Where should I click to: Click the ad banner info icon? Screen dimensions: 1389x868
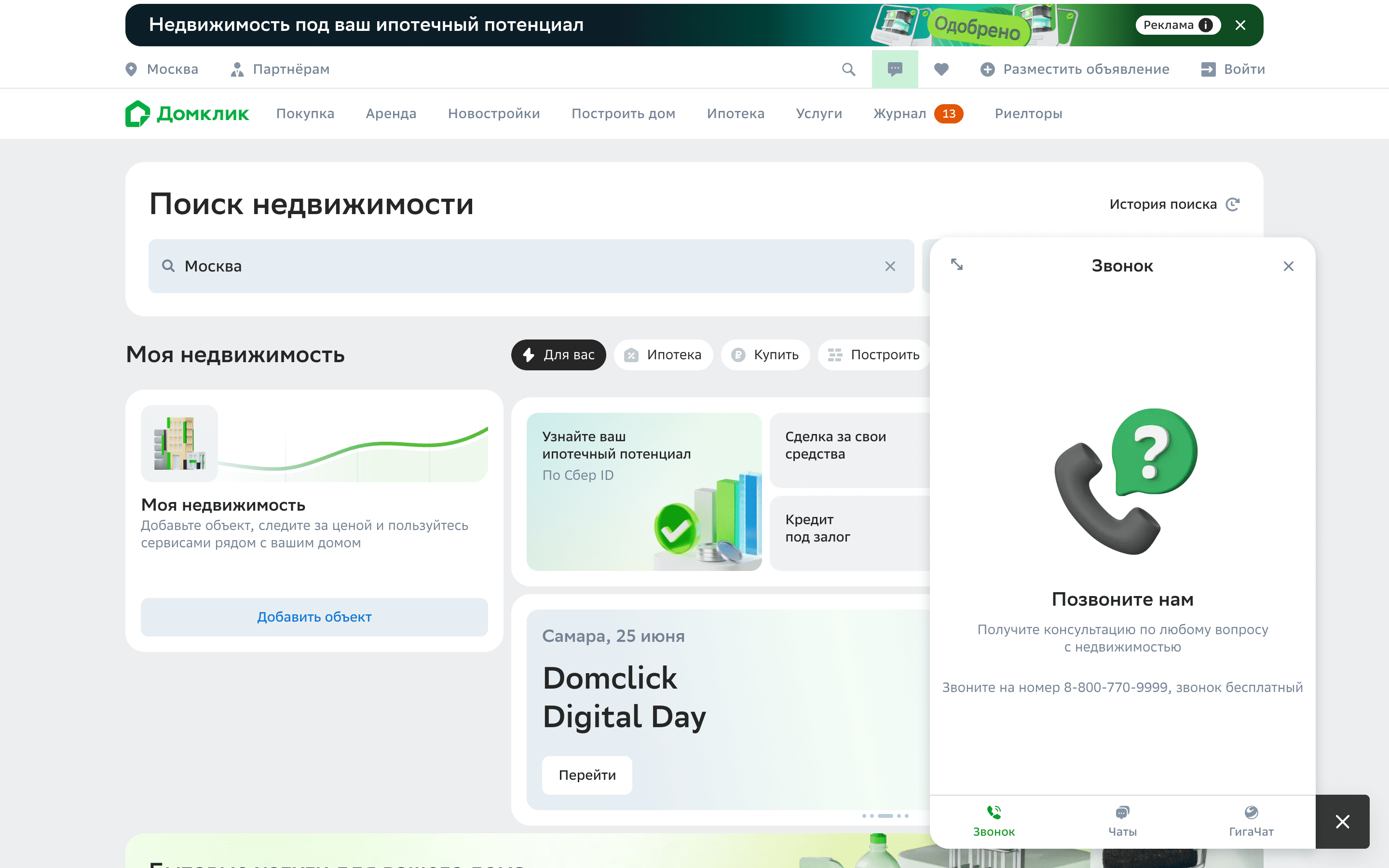(x=1206, y=25)
